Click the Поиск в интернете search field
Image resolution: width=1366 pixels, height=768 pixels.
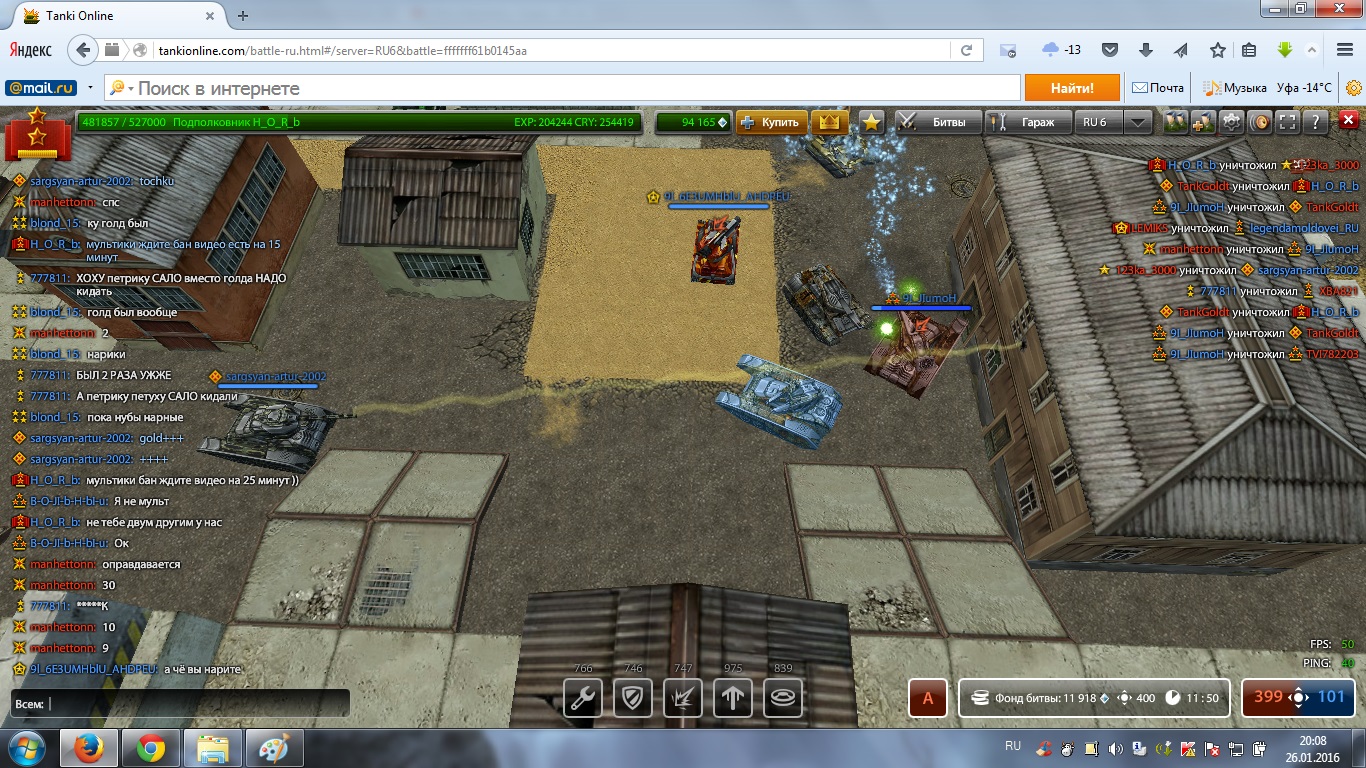(577, 88)
